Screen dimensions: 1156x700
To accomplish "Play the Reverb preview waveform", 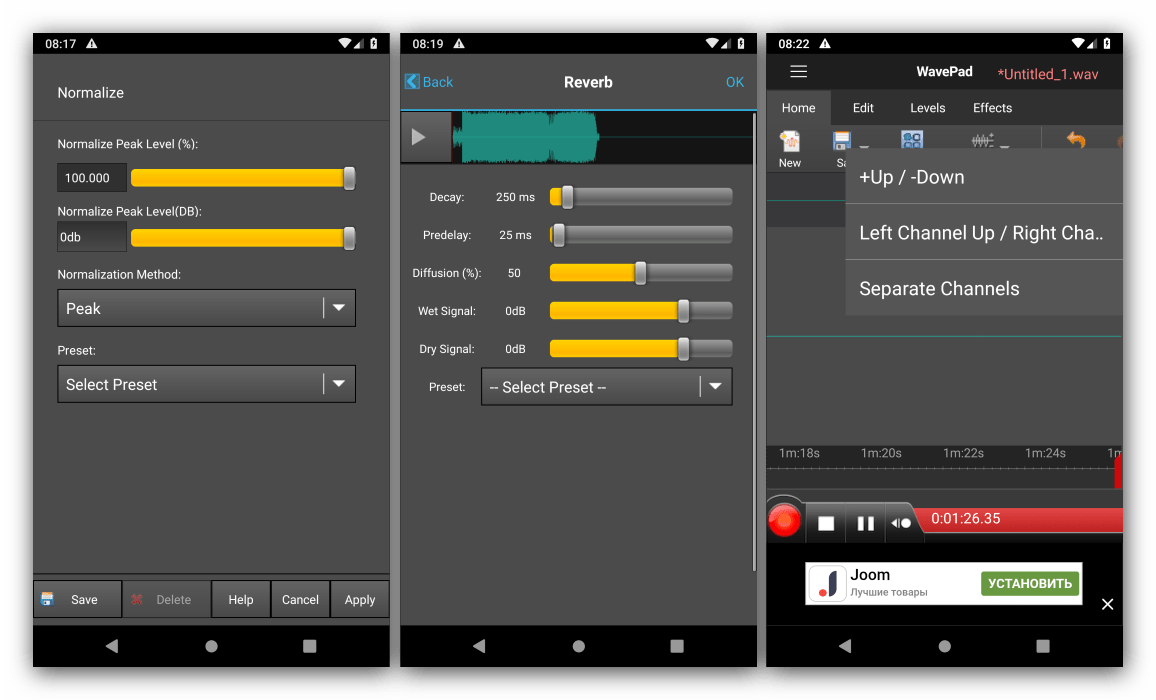I will [x=419, y=137].
